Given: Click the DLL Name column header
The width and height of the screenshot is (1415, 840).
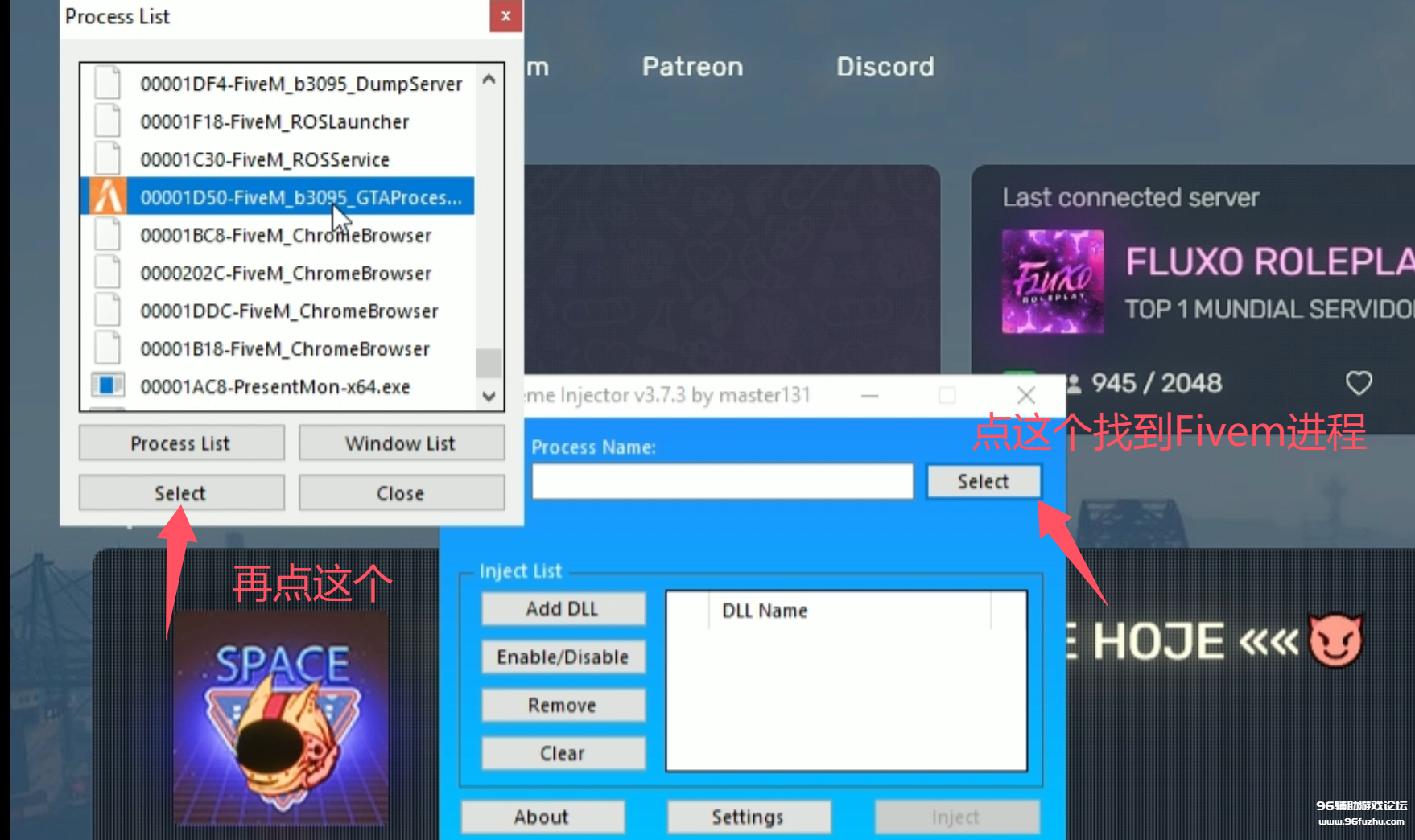Looking at the screenshot, I should [765, 611].
